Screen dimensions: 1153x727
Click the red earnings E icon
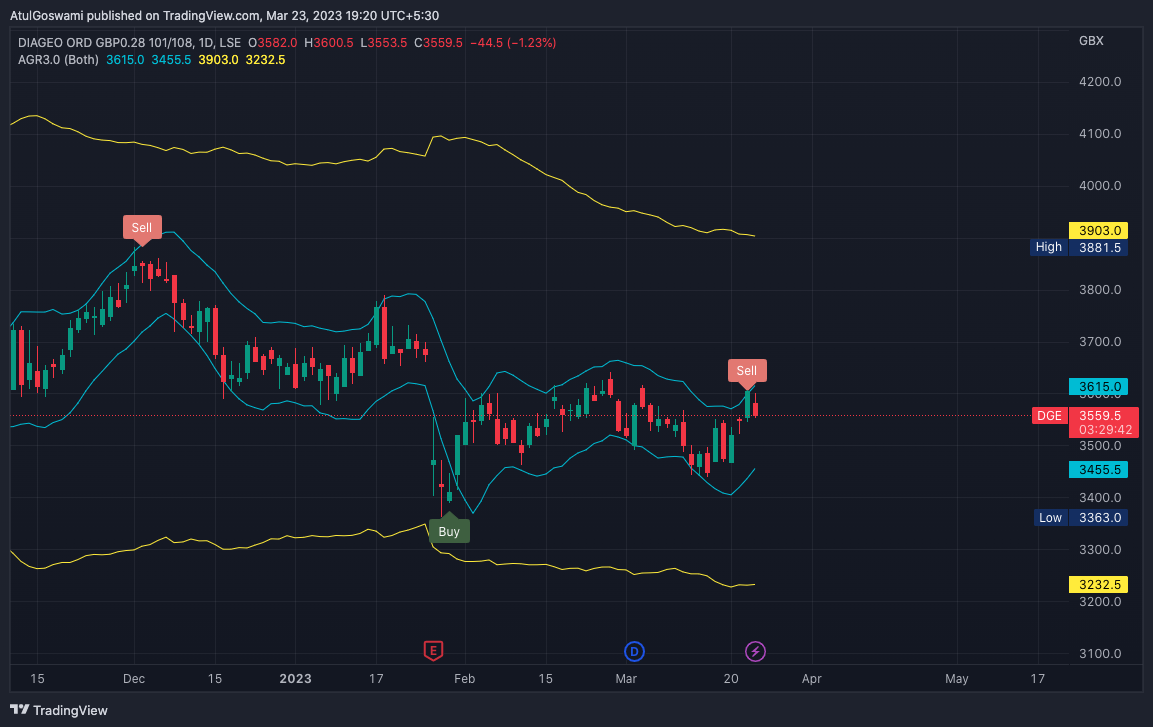point(433,651)
